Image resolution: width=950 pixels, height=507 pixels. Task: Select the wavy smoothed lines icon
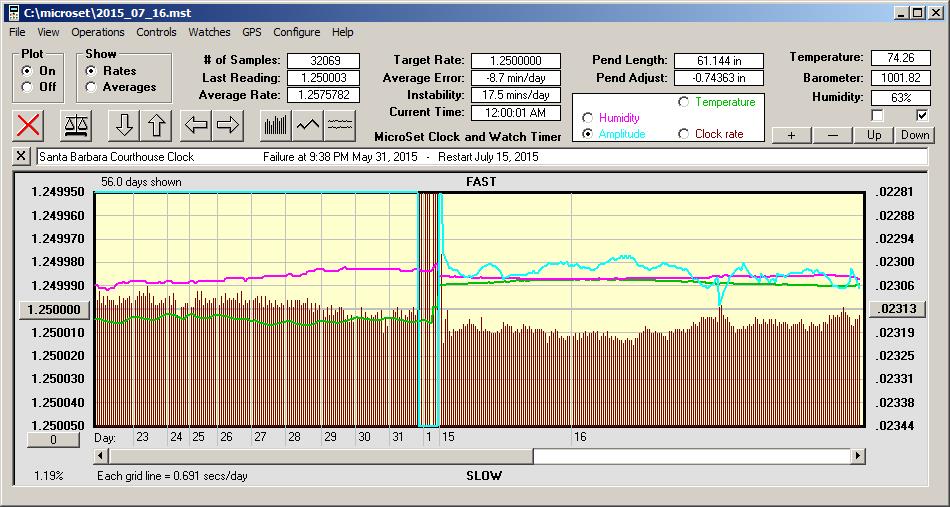(x=340, y=125)
